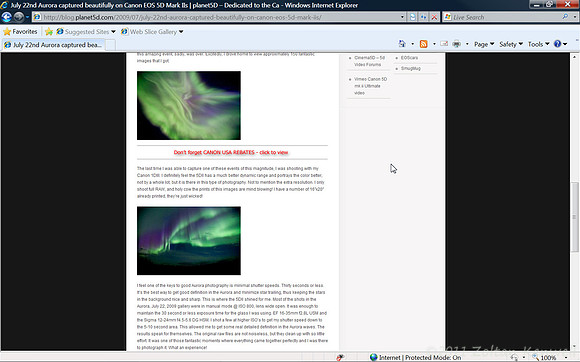This screenshot has height=362, width=580.
Task: Click the Refresh page icon
Action: pos(424,17)
